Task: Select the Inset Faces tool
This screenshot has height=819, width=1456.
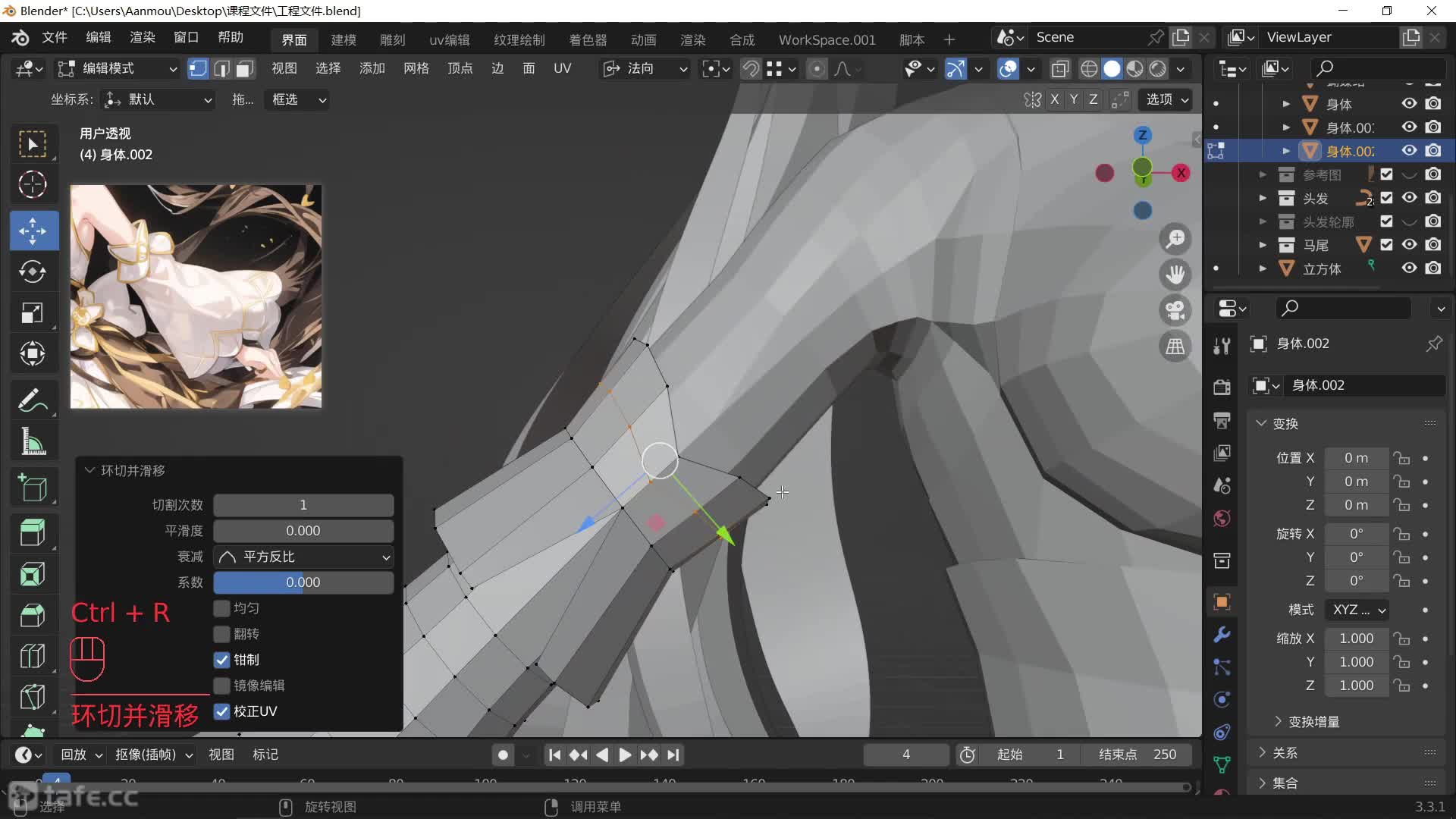Action: point(33,574)
